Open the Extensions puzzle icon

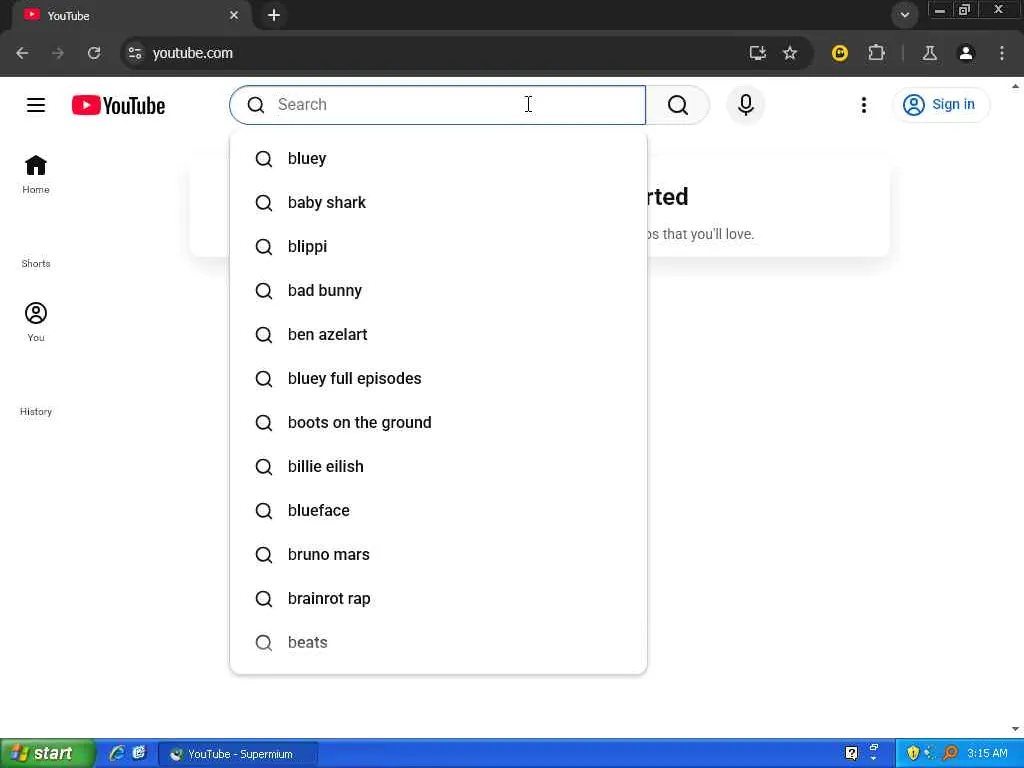click(876, 53)
